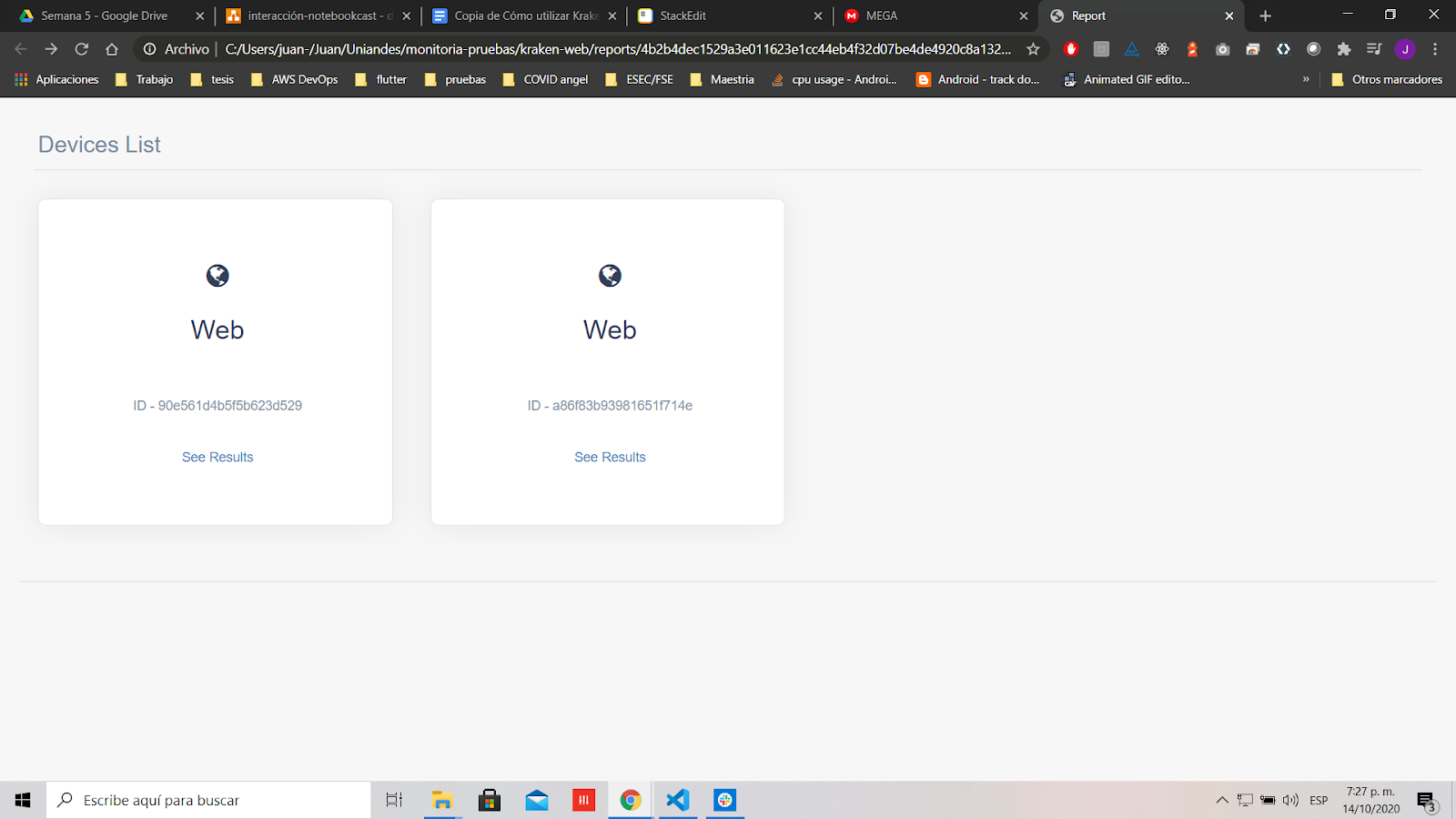
Task: Open the AWS DevOps bookmark folder
Action: tap(295, 79)
